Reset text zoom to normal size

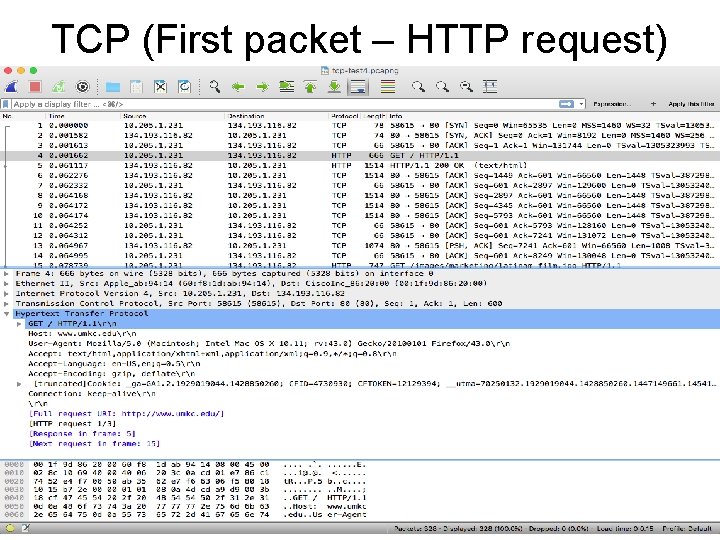point(467,86)
